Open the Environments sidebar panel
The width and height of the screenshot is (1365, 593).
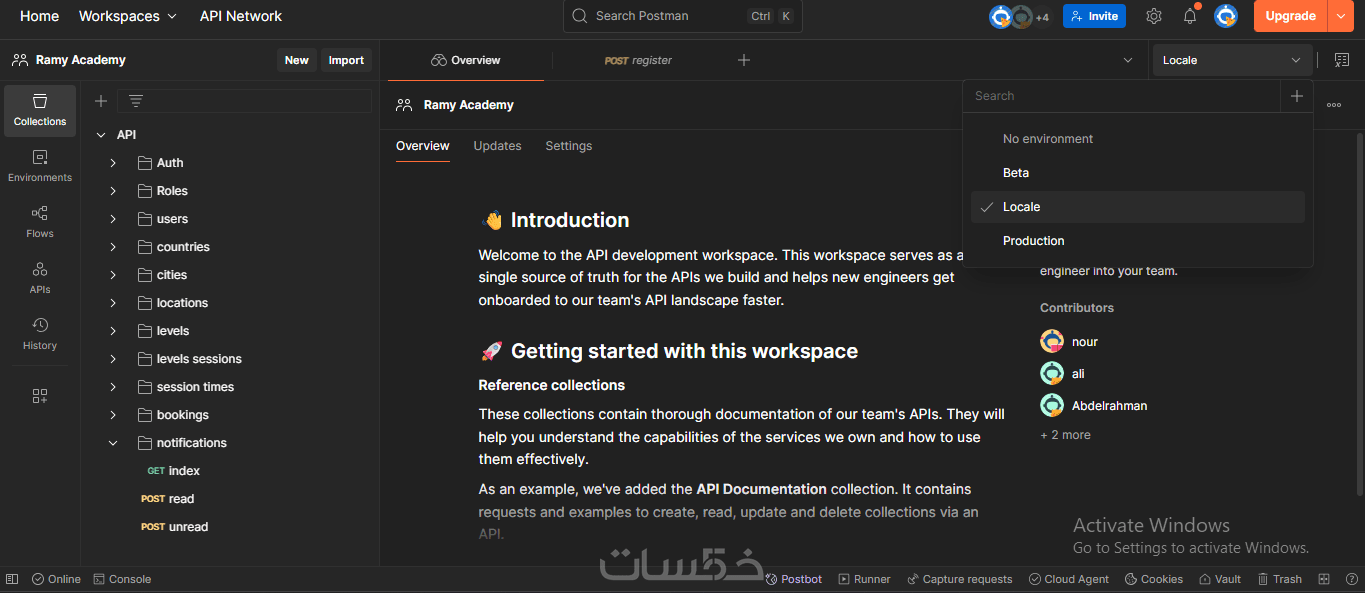[x=40, y=166]
